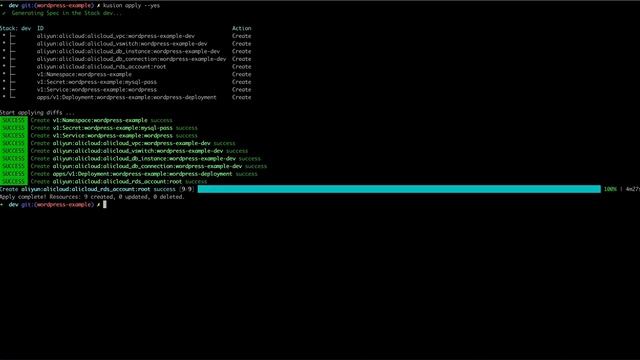Click 'Create' action for apps/v1:Deployment plan row

tap(242, 97)
